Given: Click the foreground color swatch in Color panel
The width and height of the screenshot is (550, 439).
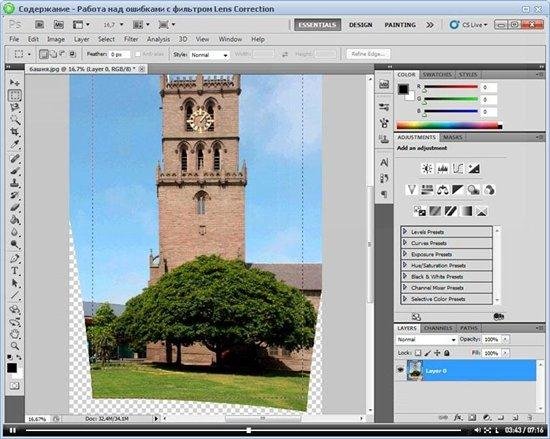Looking at the screenshot, I should [403, 89].
